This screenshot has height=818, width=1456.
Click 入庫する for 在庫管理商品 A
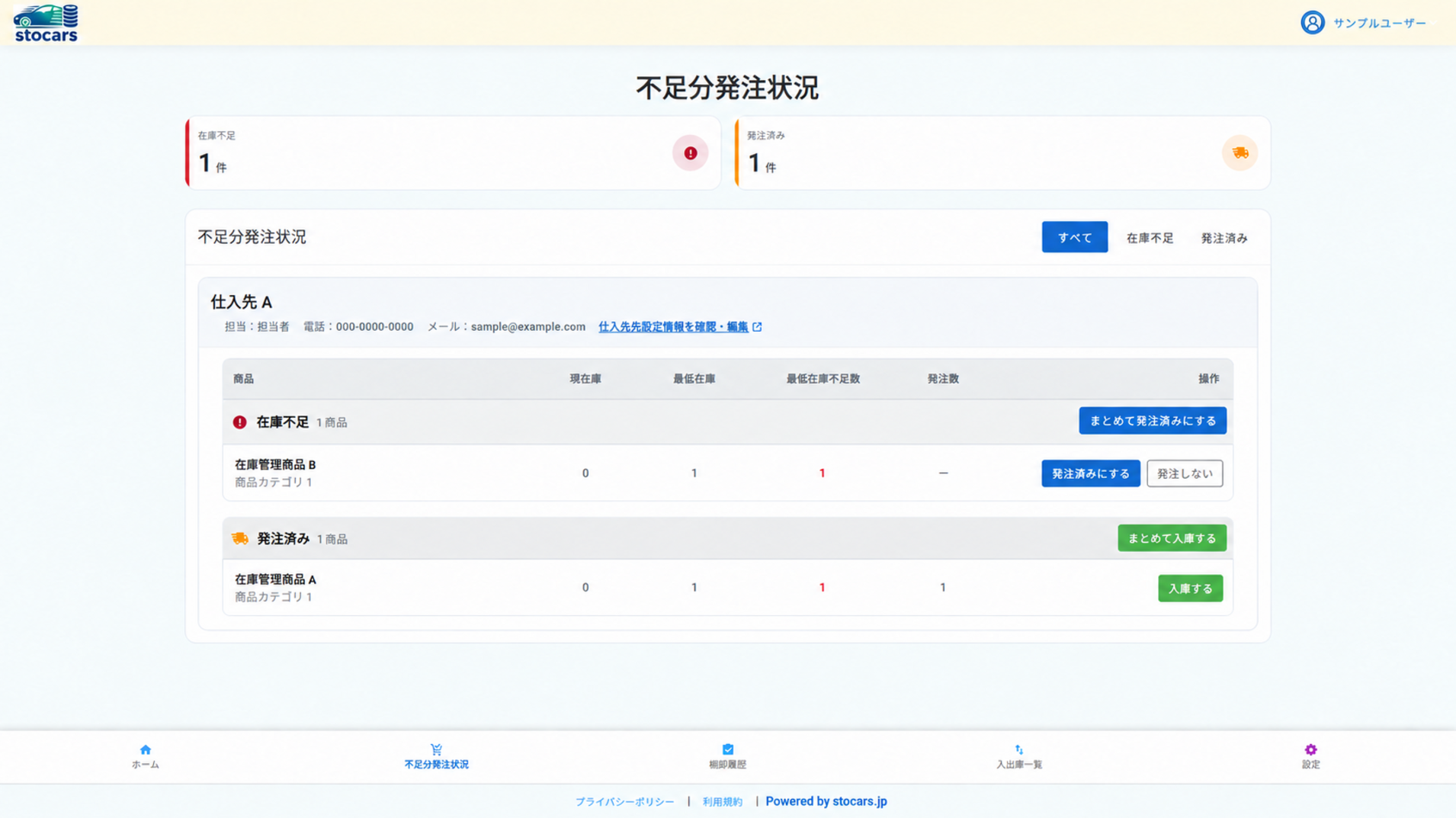(1190, 589)
